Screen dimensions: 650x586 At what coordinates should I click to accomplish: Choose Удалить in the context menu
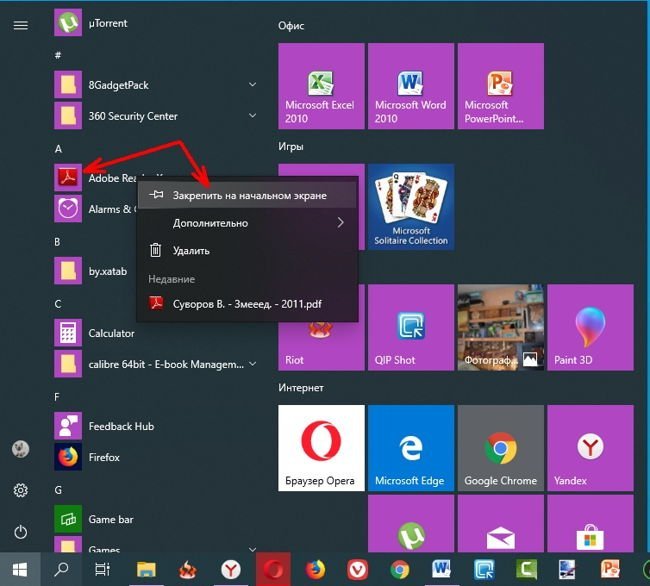pos(247,250)
